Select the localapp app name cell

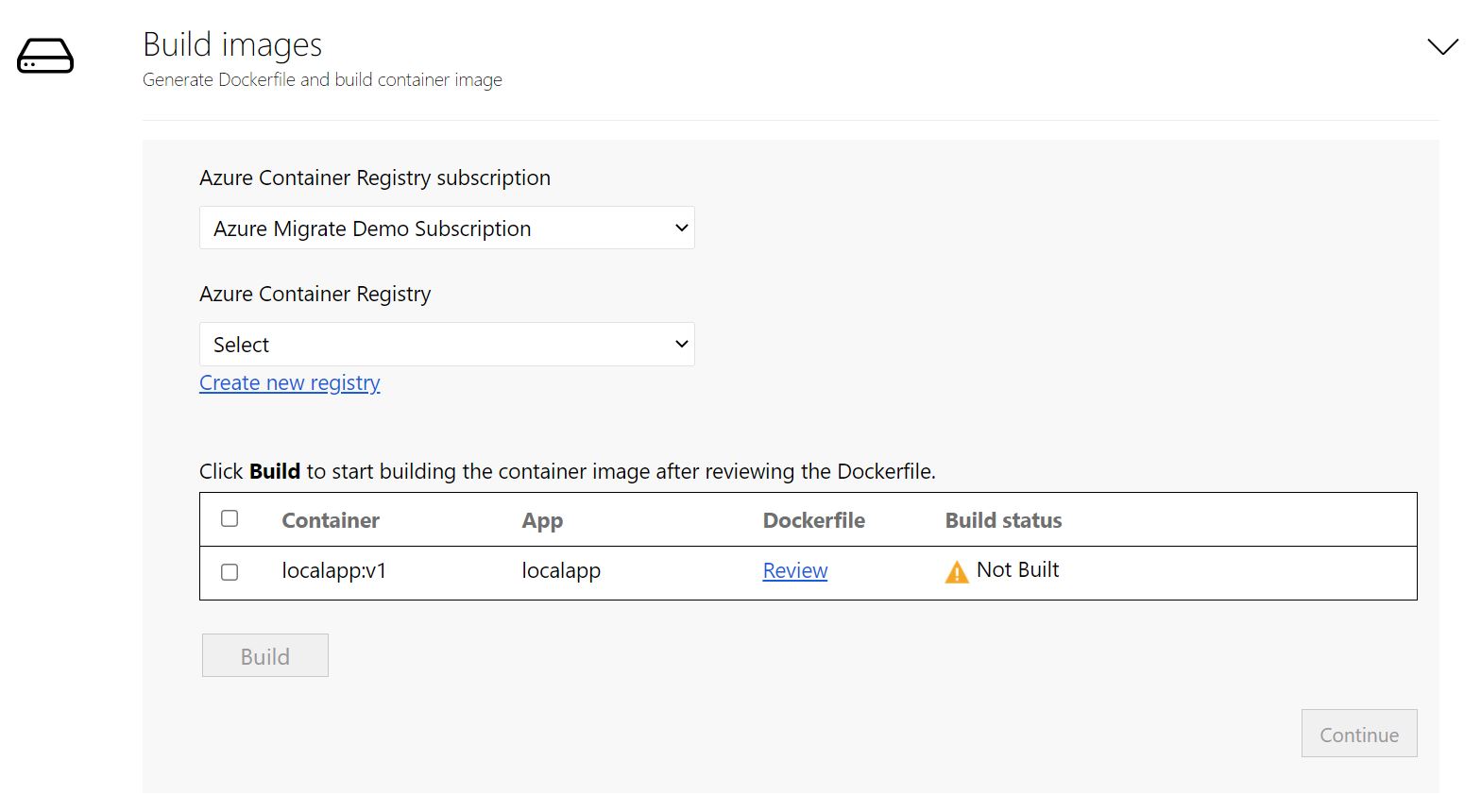coord(561,571)
